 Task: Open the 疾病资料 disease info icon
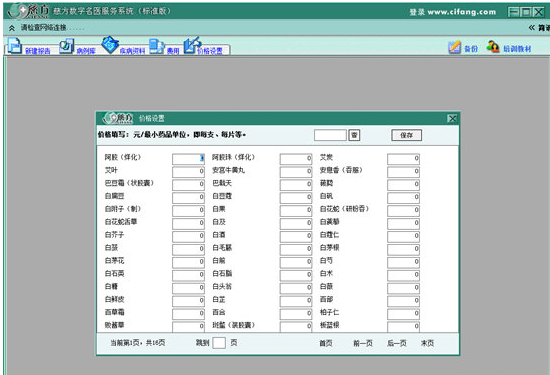pos(110,45)
